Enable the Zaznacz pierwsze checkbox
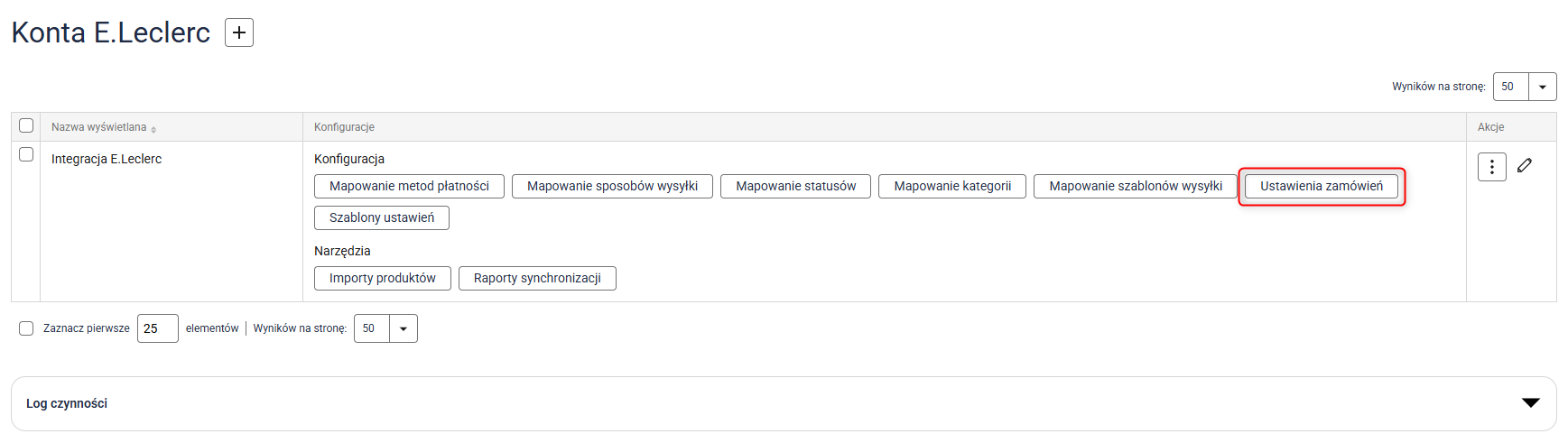Screen dimensions: 1568x443 point(26,328)
